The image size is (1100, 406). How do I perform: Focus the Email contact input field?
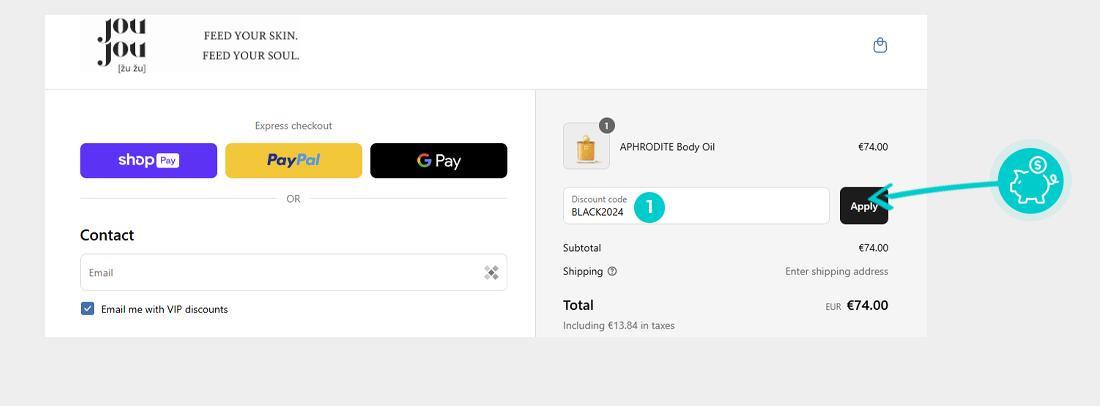point(293,272)
